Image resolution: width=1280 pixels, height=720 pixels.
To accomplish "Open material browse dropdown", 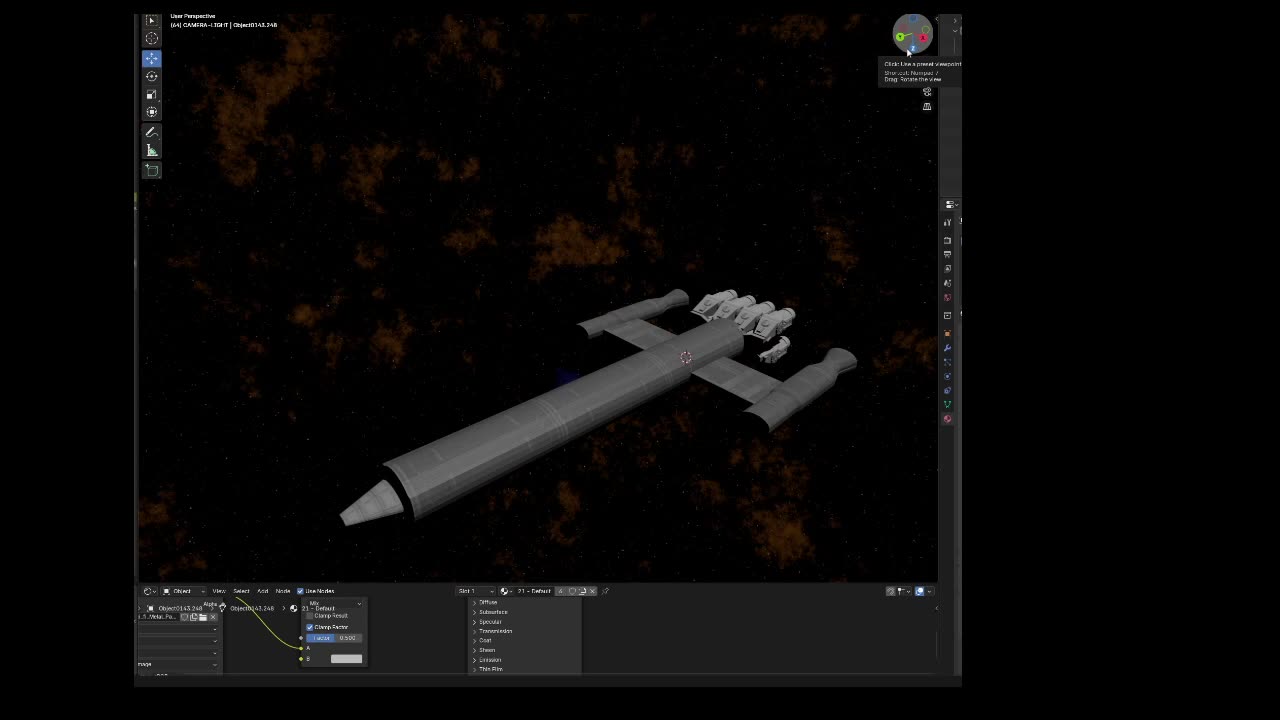I will (506, 591).
